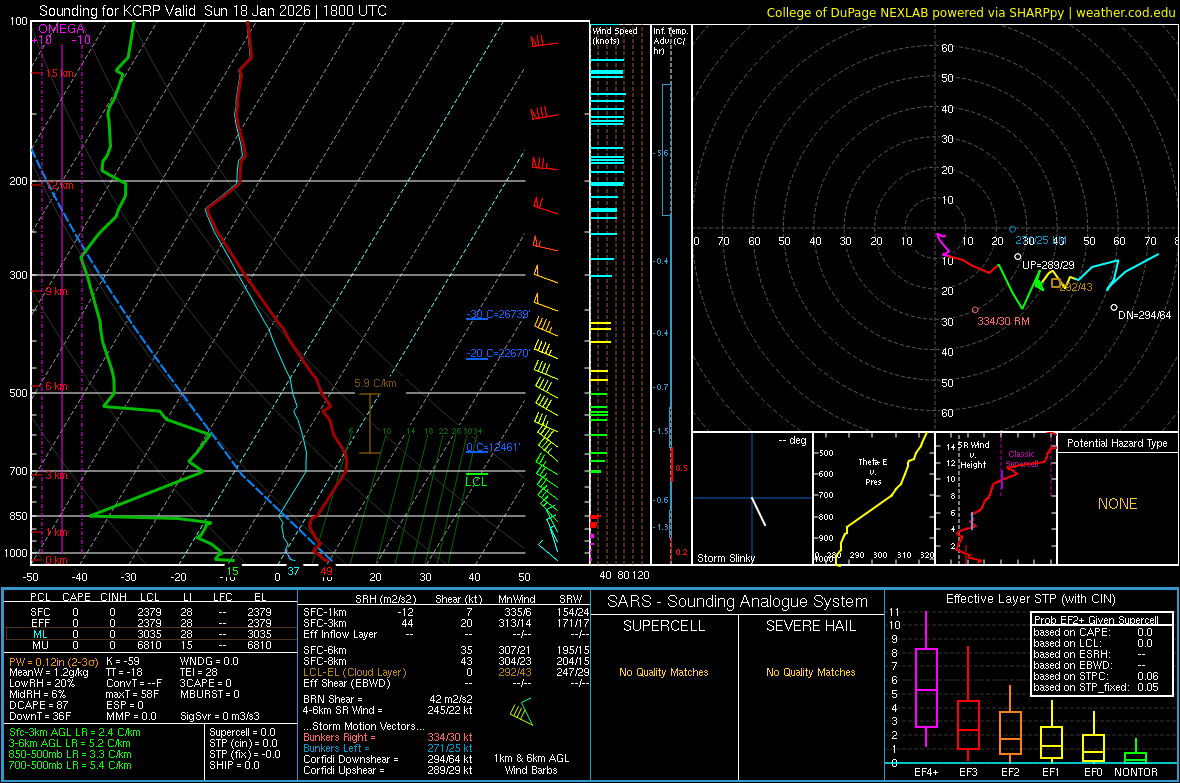1180x783 pixels.
Task: Select the EFF parcel row
Action: point(151,623)
